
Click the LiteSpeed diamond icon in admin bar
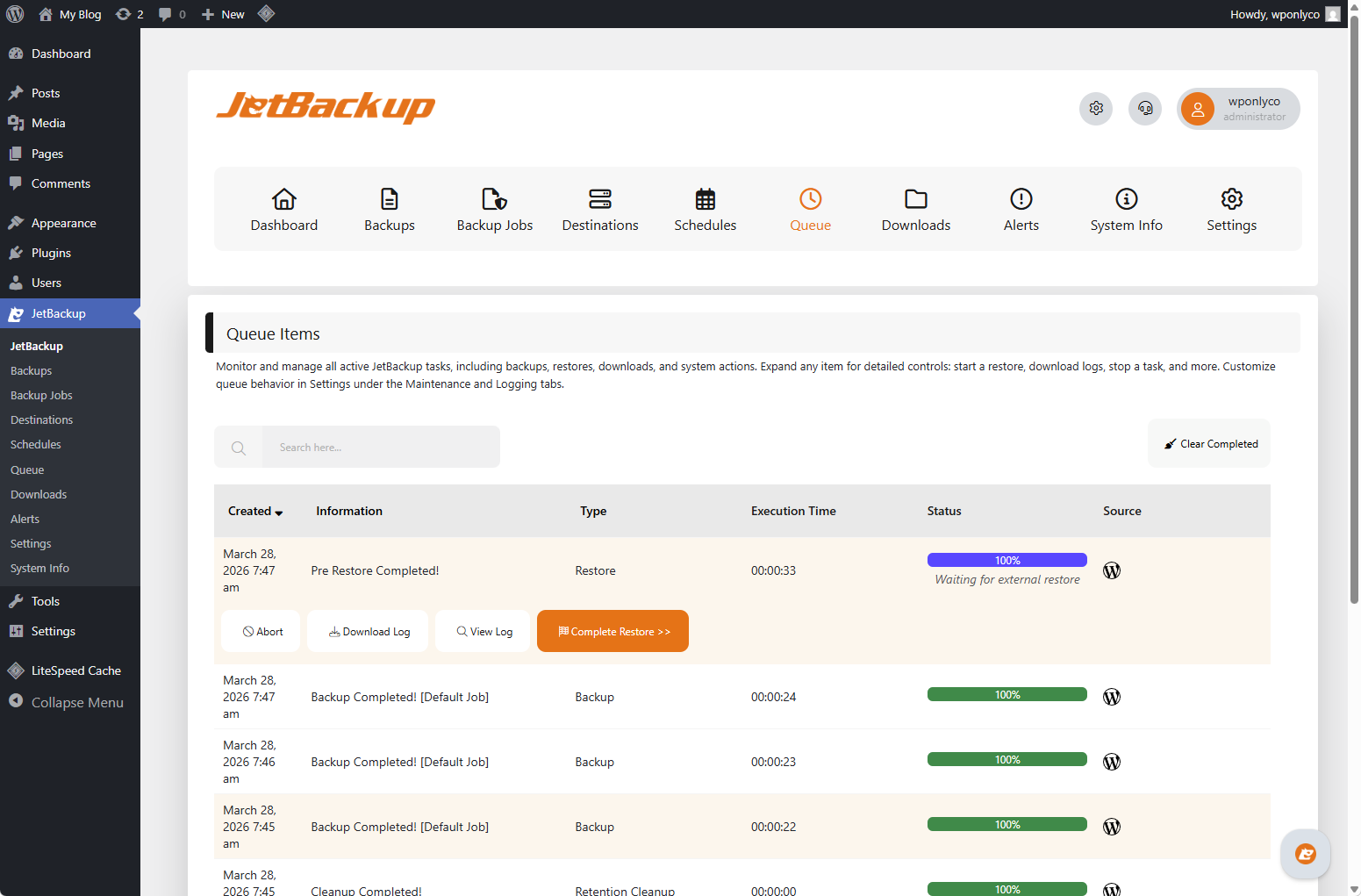pos(267,14)
